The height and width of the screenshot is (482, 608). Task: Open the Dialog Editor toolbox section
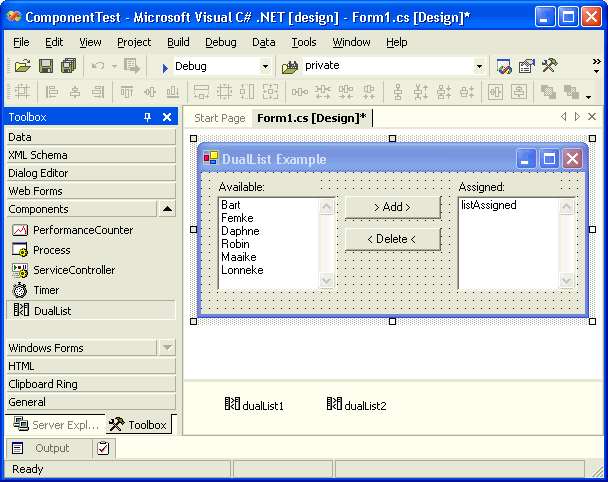[x=91, y=173]
